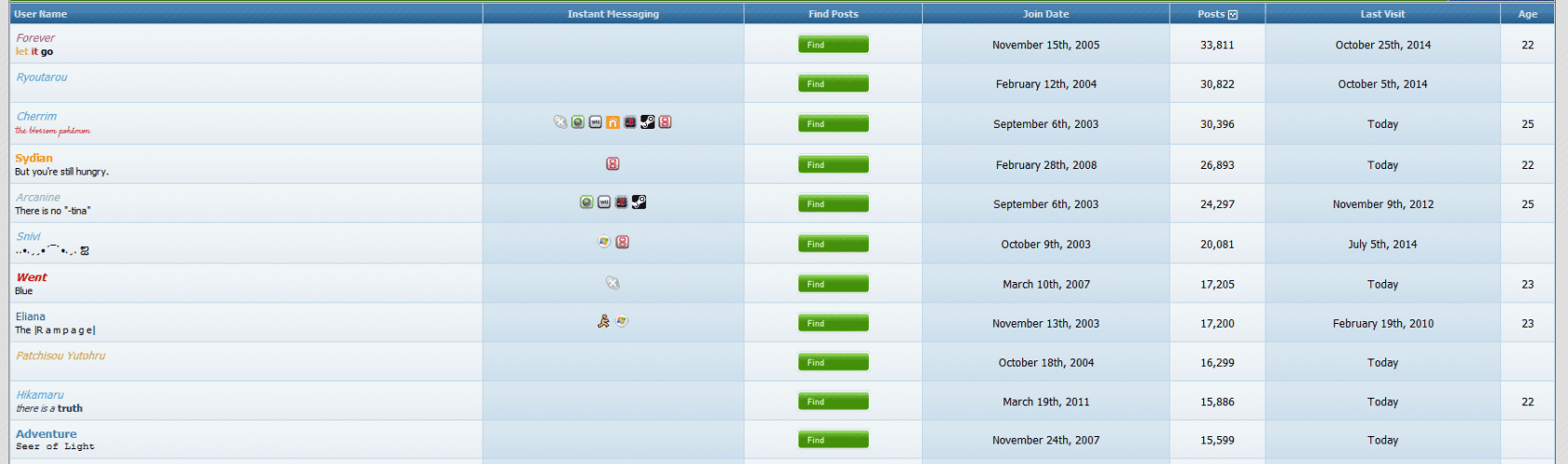
Task: Find posts by Cherrim
Action: point(833,124)
